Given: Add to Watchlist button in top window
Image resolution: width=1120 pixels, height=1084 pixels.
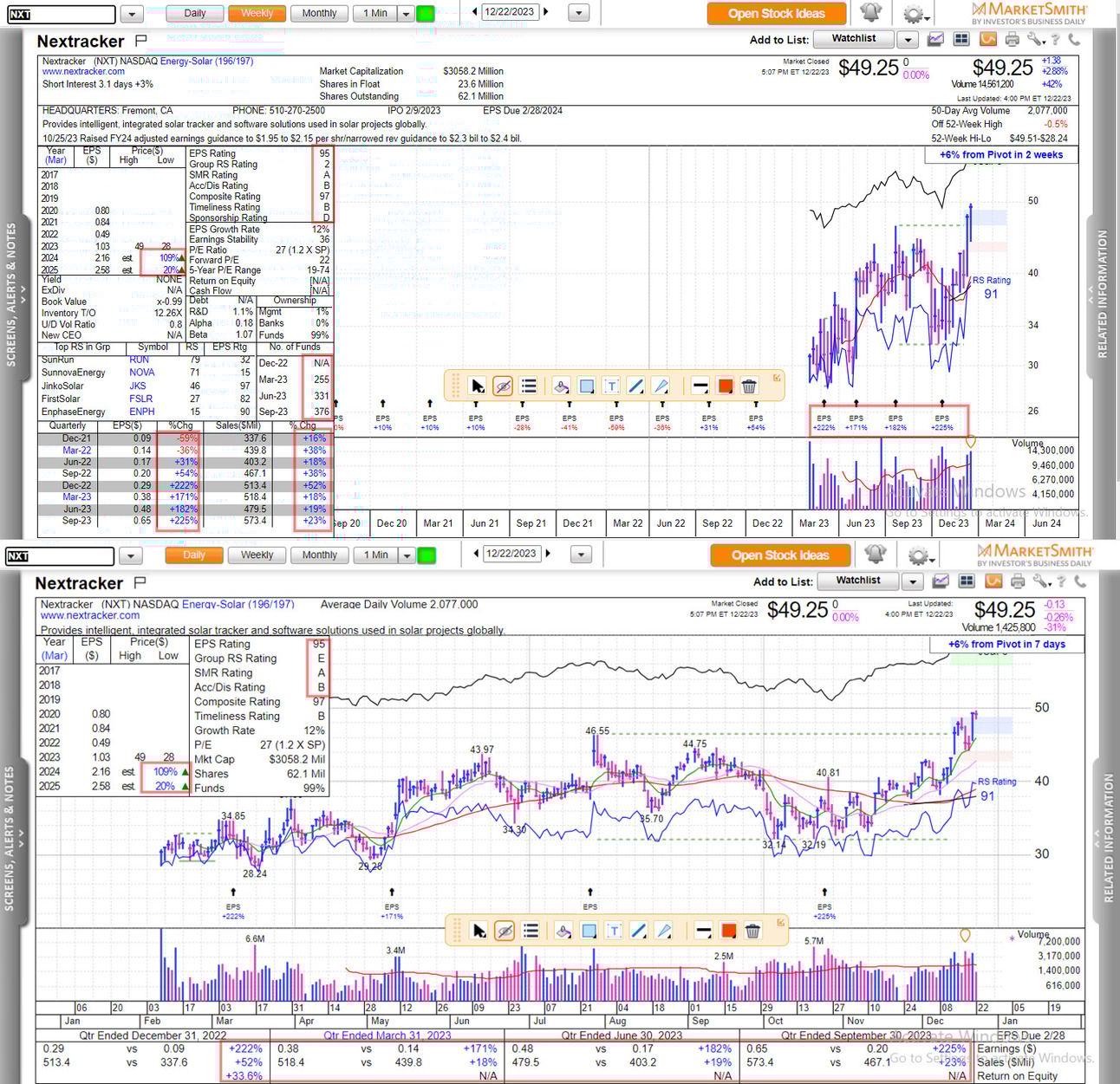Looking at the screenshot, I should [854, 38].
